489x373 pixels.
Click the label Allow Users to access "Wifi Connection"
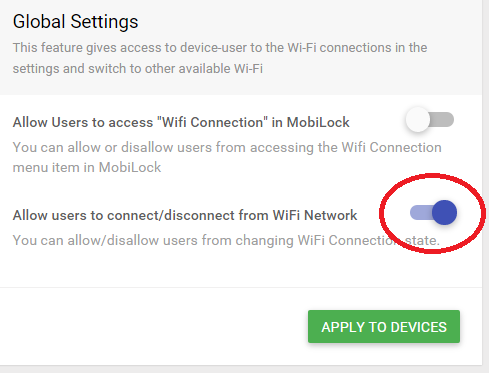click(x=181, y=122)
